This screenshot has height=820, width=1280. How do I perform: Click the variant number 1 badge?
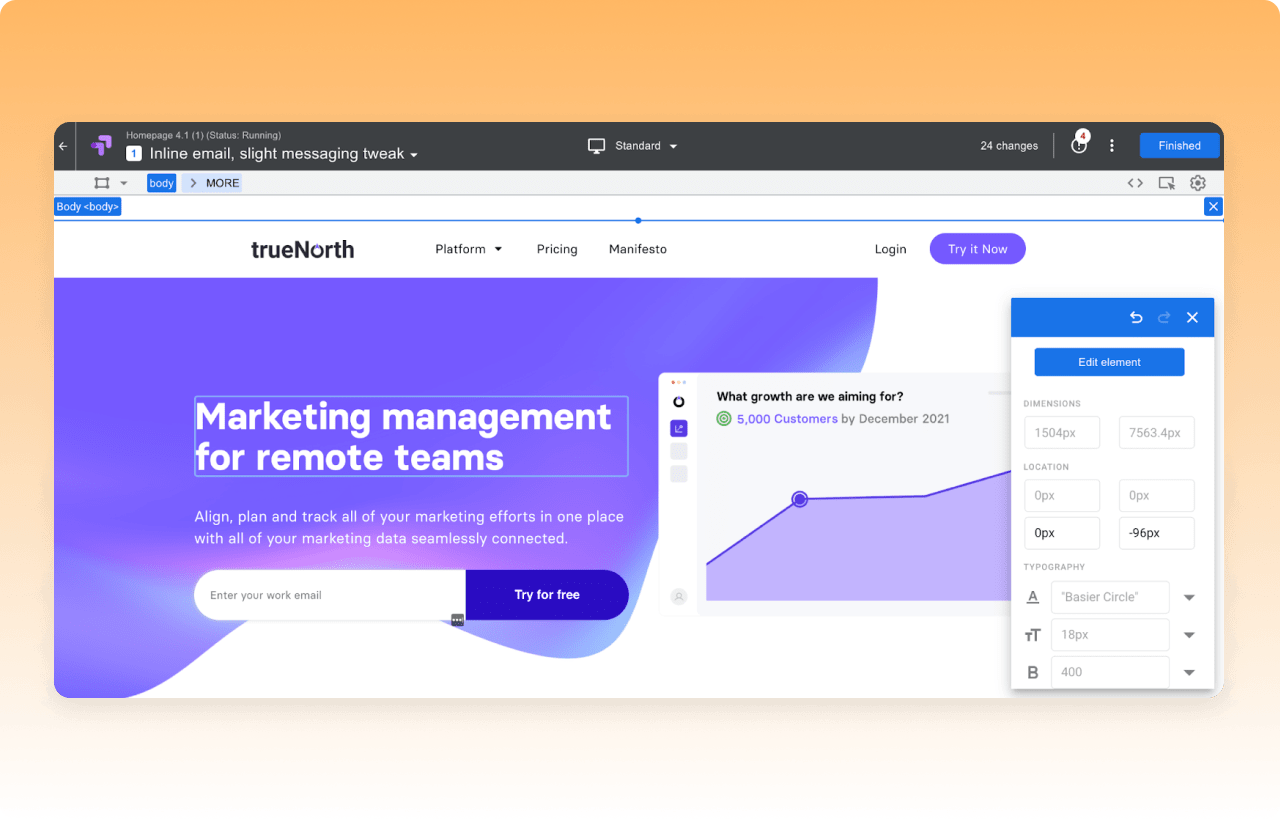tap(134, 154)
